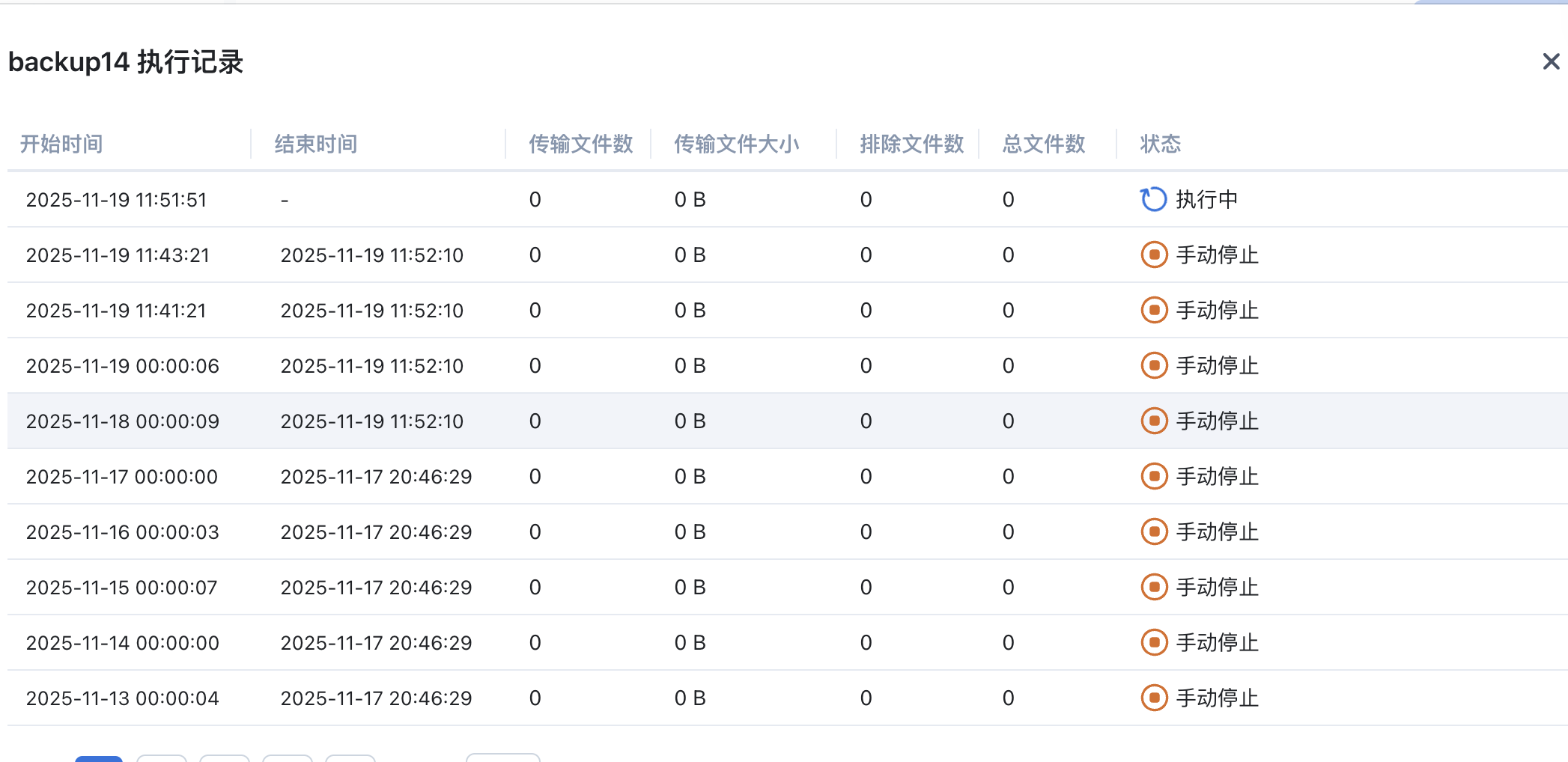Click the 执行中 status text
The height and width of the screenshot is (762, 1568).
coord(1206,200)
